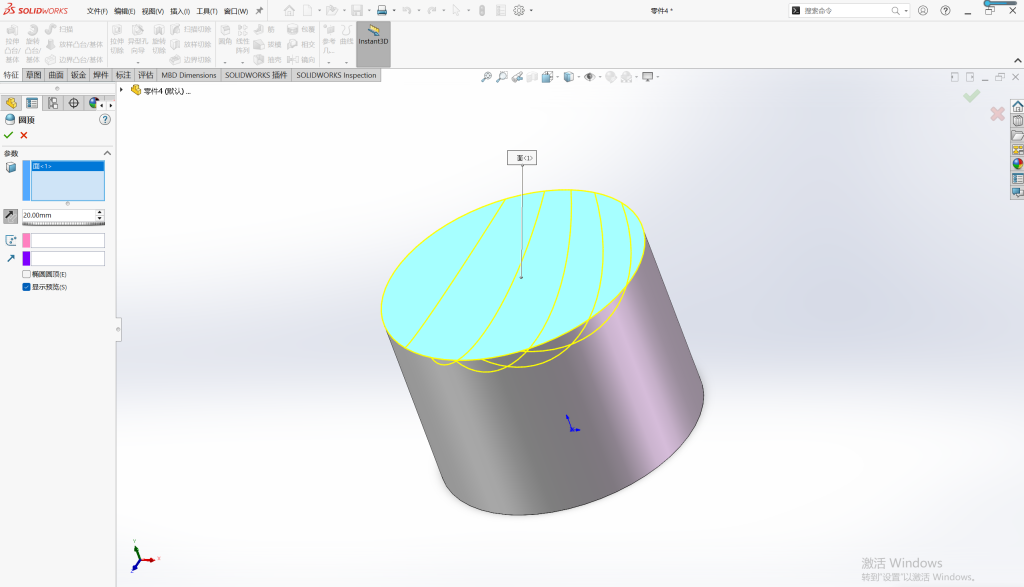Open the DimXpertManager crosshair tab
Image resolution: width=1024 pixels, height=587 pixels.
pyautogui.click(x=74, y=103)
